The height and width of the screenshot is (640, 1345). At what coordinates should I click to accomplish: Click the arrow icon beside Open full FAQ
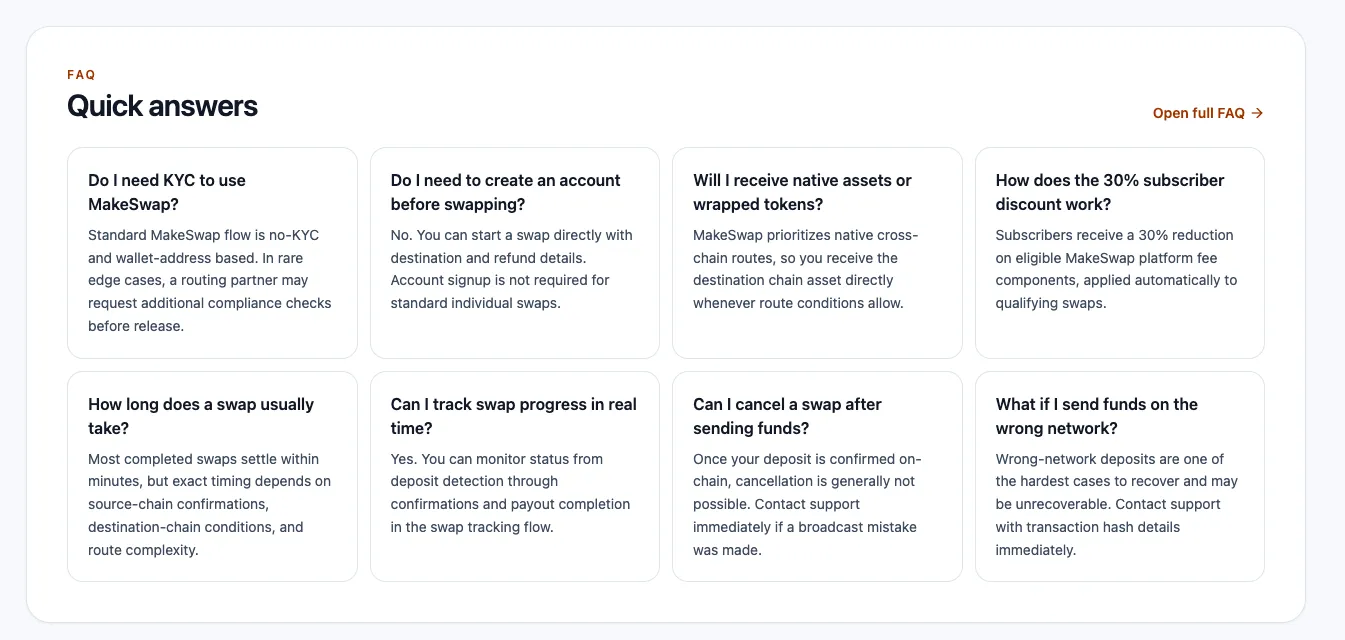coord(1257,113)
